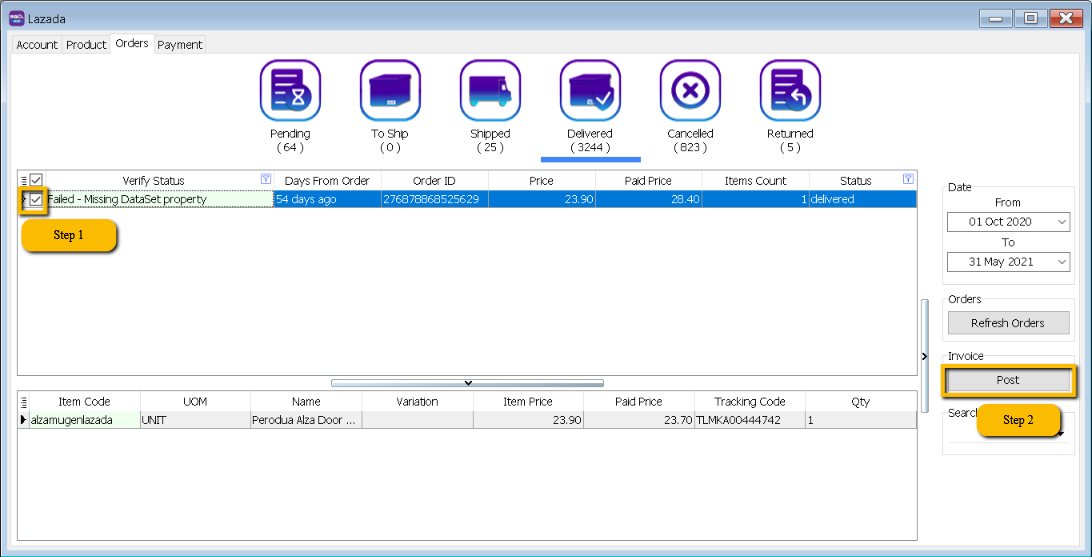Open the From date dropdown
This screenshot has width=1092, height=557.
coord(1060,222)
